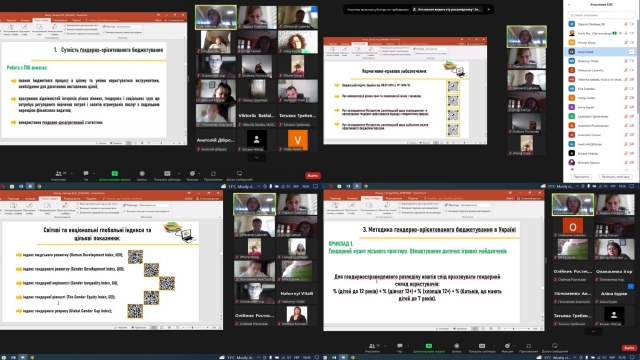Toggle Use Presenter View checkbox in bottom-right PowerPoint ribbon
Screen dimensions: 640x360
pos(446,211)
